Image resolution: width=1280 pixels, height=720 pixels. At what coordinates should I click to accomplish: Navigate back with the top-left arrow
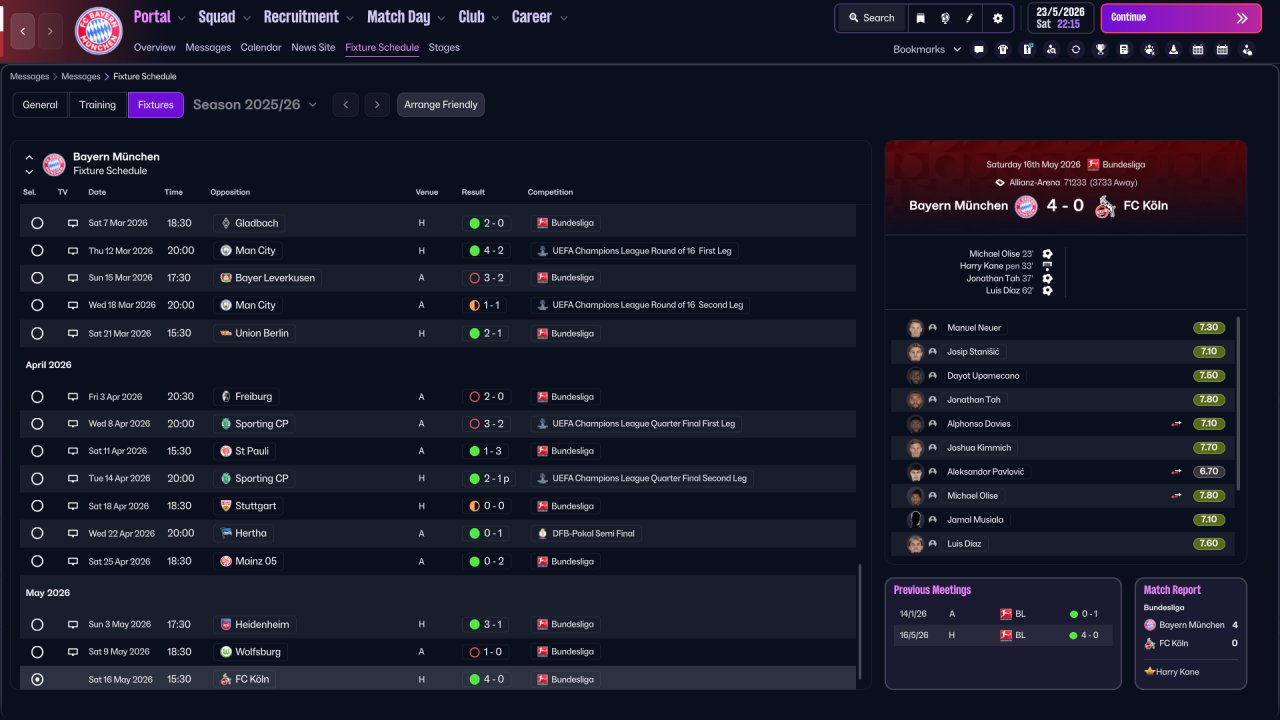pyautogui.click(x=23, y=32)
